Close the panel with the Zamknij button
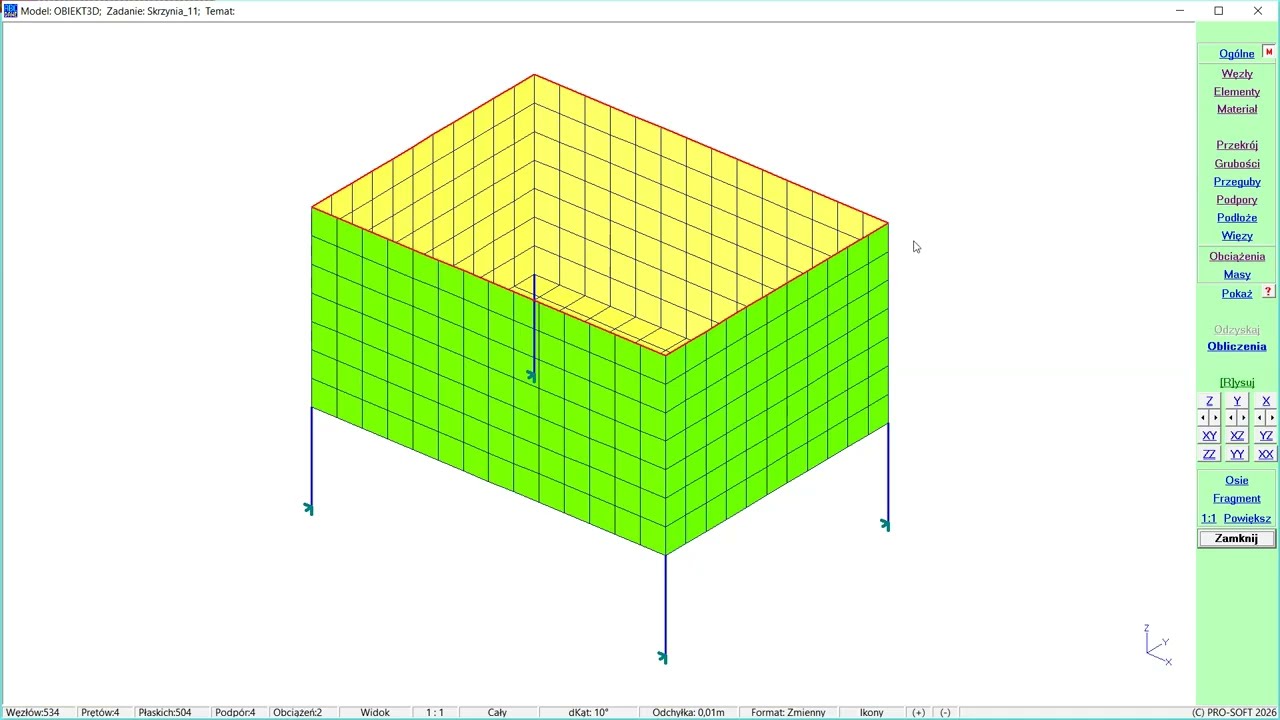The width and height of the screenshot is (1280, 720). coord(1237,538)
